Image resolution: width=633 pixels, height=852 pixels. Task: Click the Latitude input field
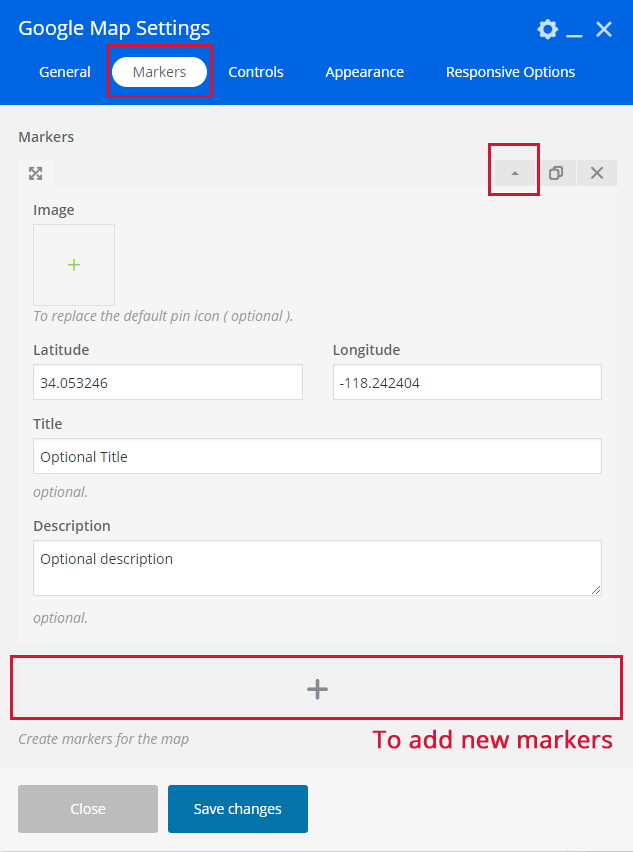pos(167,382)
